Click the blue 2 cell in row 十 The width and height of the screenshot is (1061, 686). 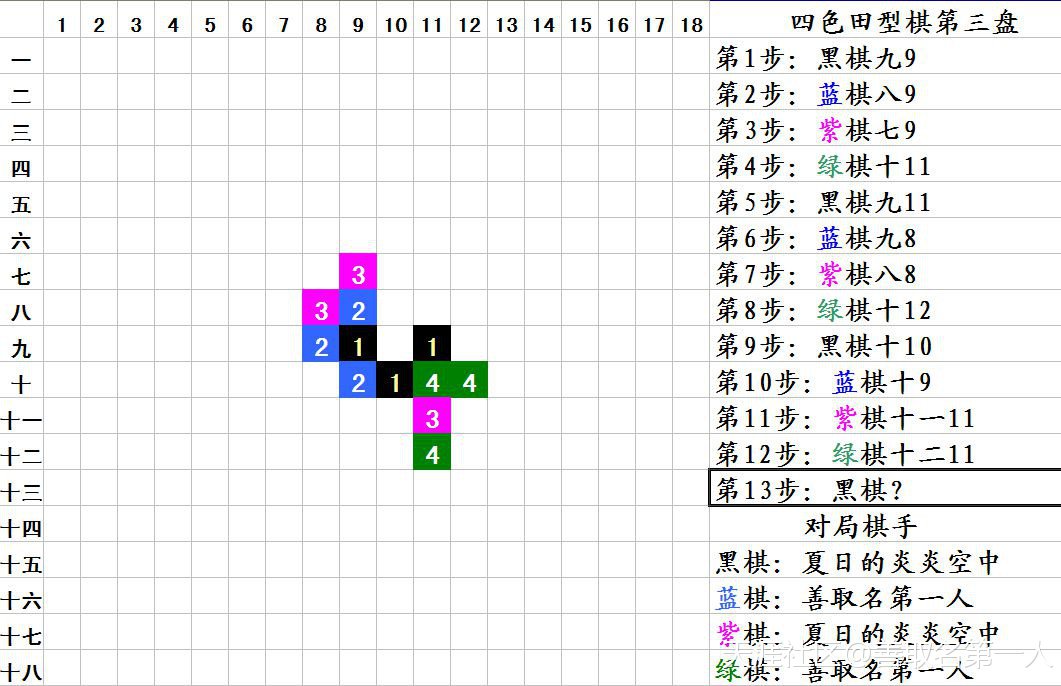[358, 380]
